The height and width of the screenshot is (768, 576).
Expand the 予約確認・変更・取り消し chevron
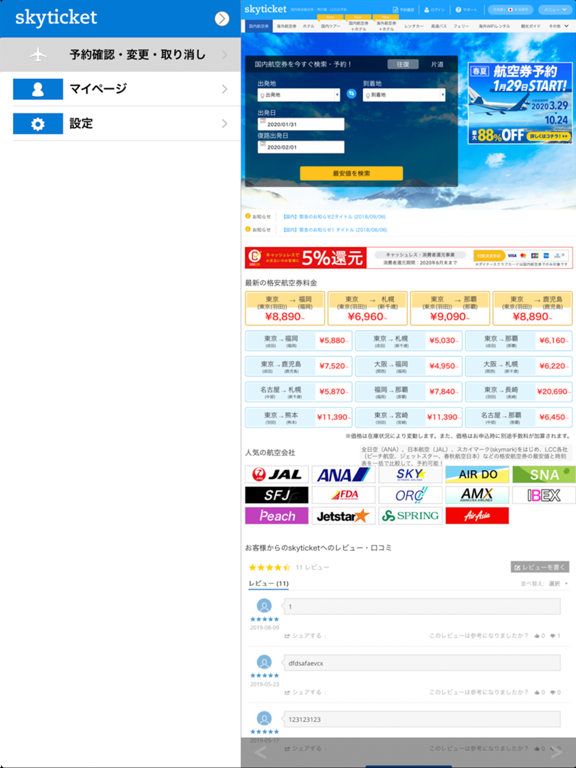tap(224, 54)
